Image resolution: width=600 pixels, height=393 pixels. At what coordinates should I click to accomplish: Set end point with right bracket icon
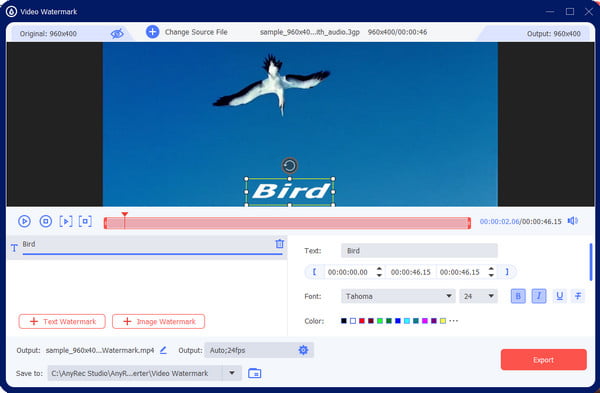[x=507, y=272]
